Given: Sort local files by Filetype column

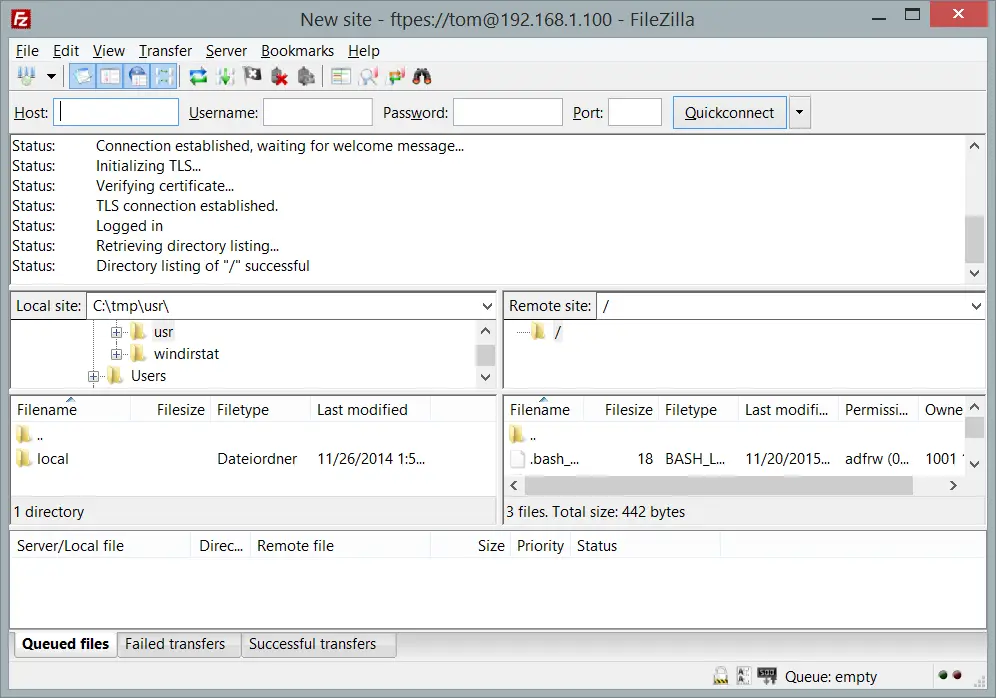Looking at the screenshot, I should (260, 410).
